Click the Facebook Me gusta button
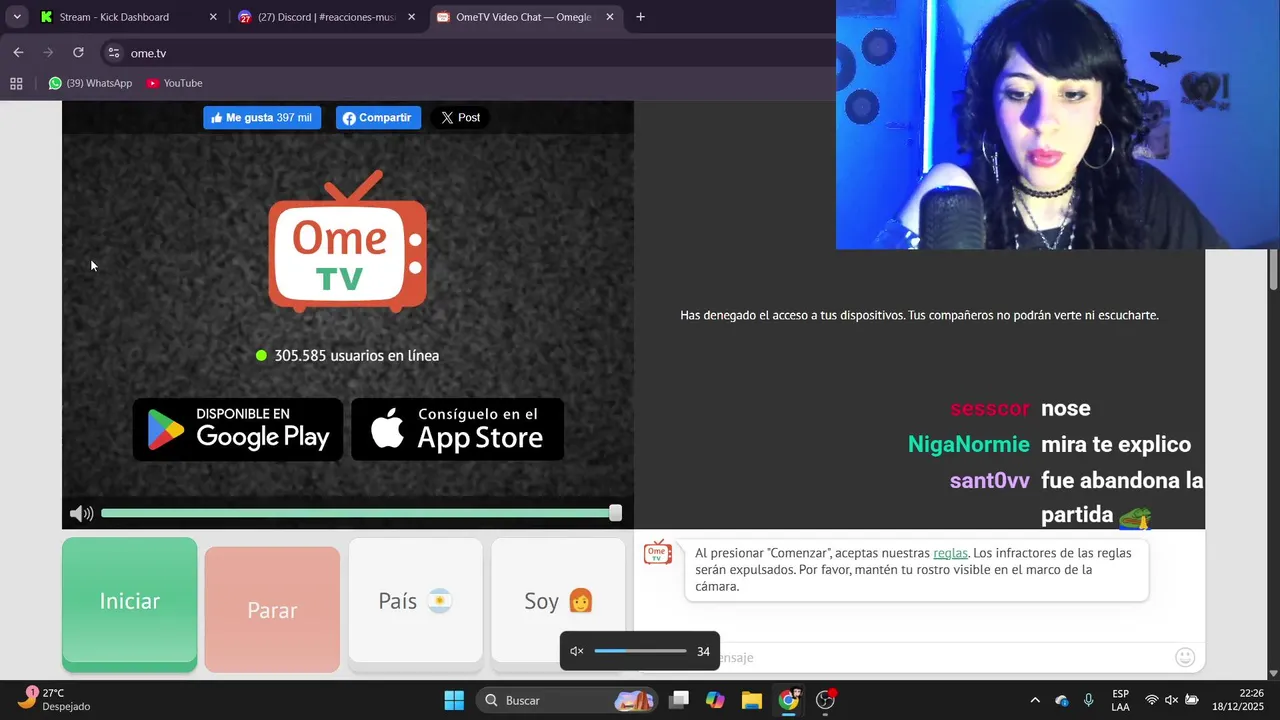1280x720 pixels. [x=262, y=118]
